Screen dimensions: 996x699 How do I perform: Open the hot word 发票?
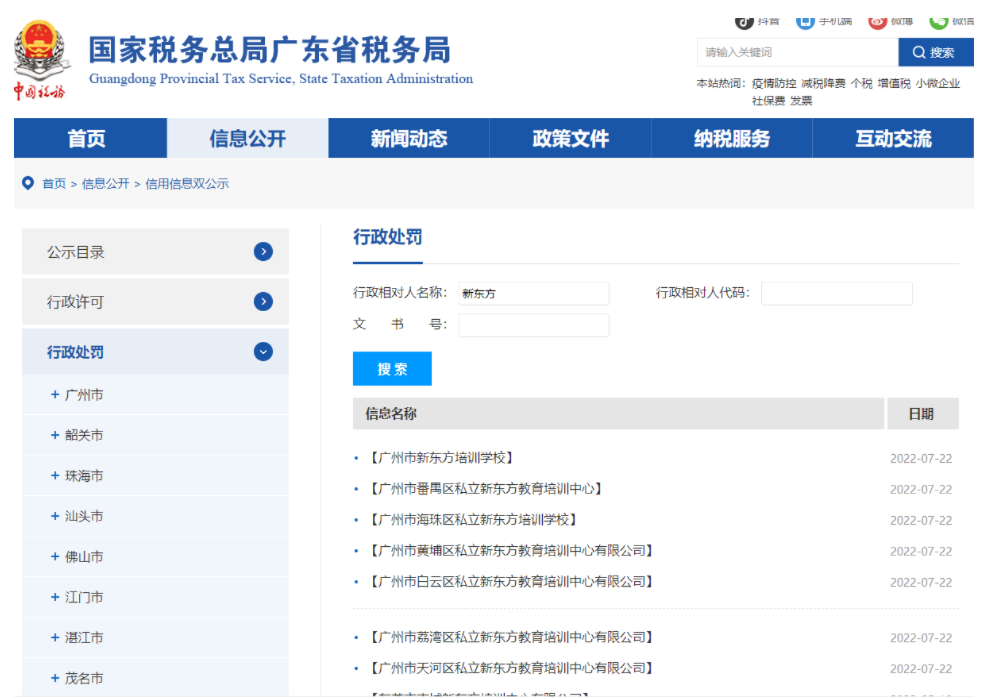coord(801,101)
